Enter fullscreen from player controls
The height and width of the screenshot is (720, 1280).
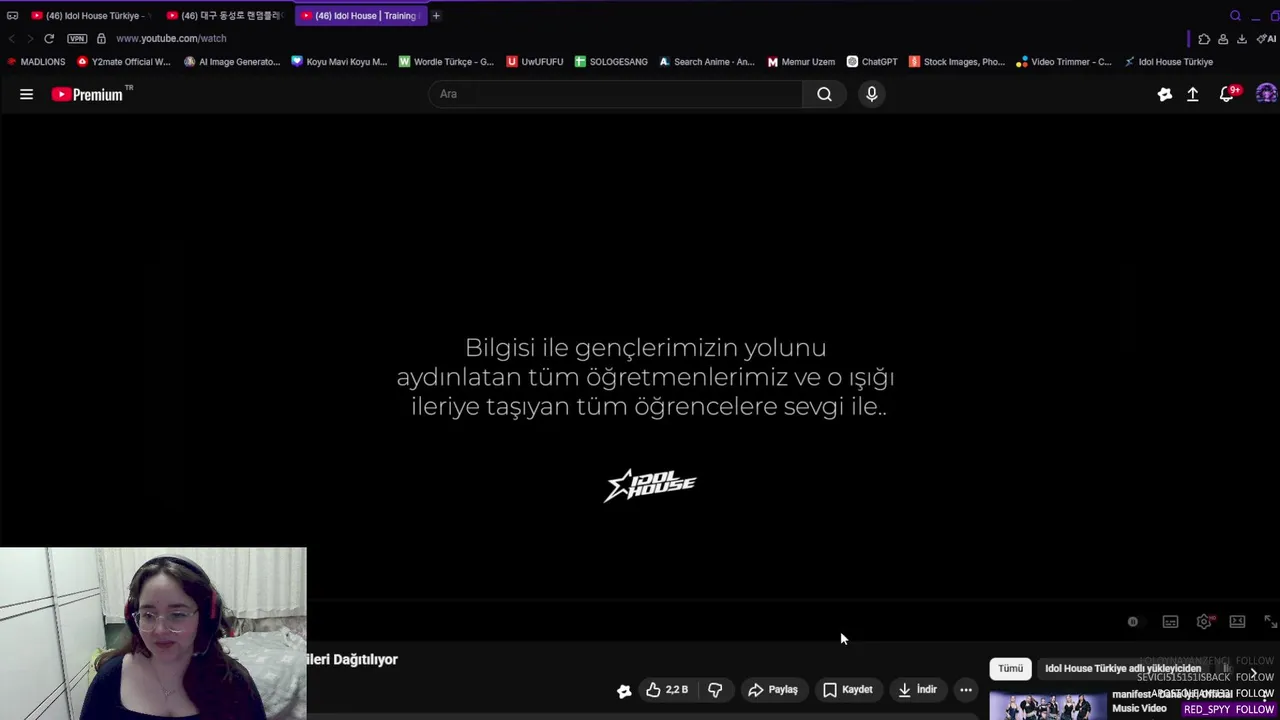point(1270,622)
